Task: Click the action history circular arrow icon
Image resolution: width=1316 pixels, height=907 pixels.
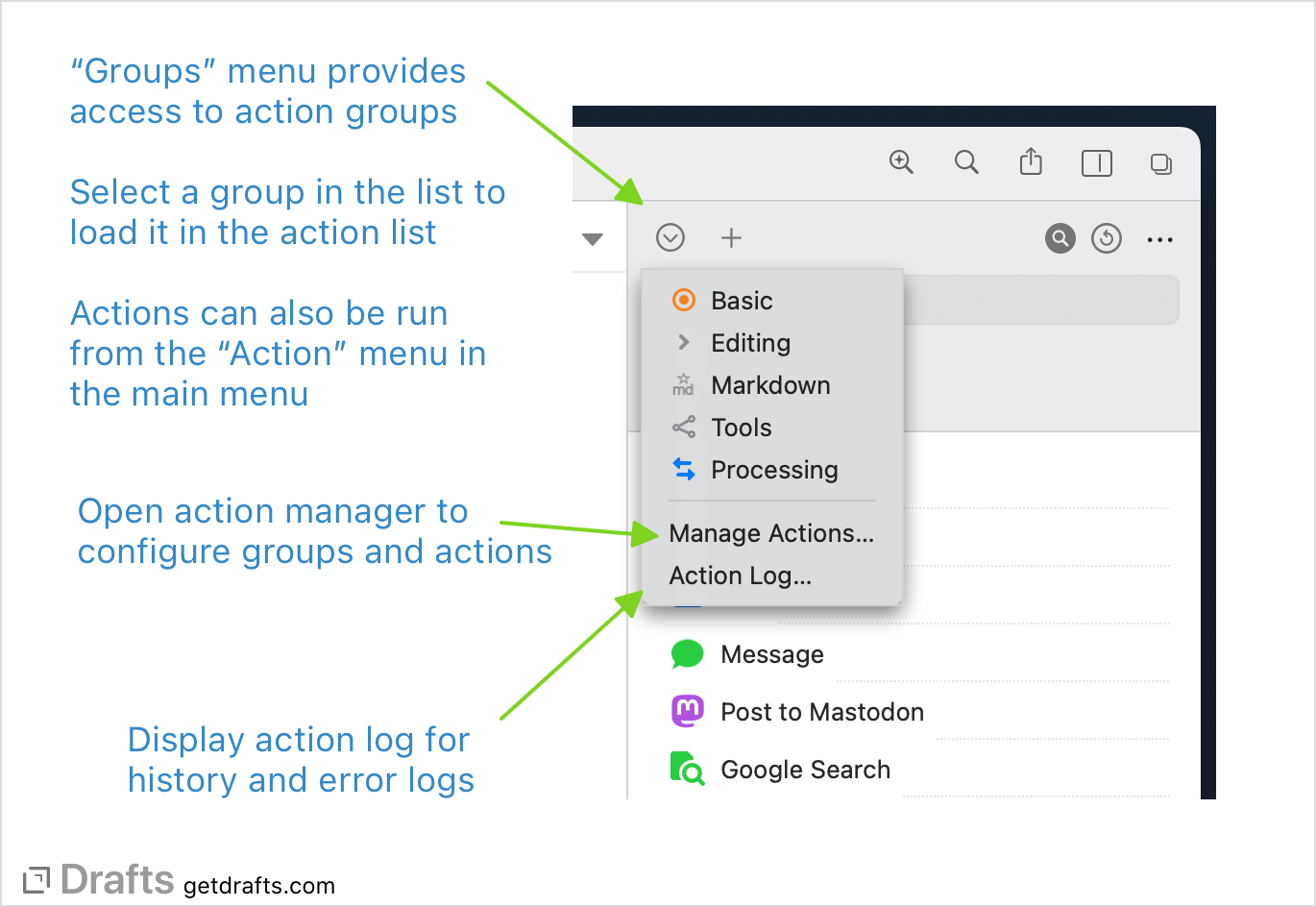Action: (x=1106, y=238)
